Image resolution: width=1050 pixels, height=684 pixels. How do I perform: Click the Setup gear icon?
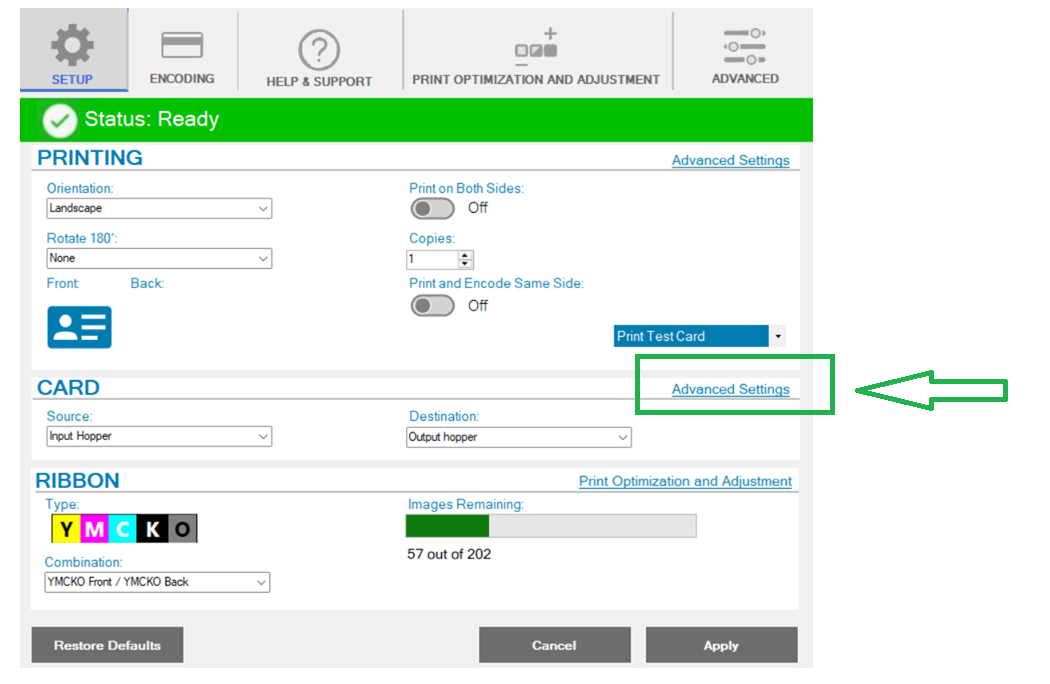click(73, 45)
